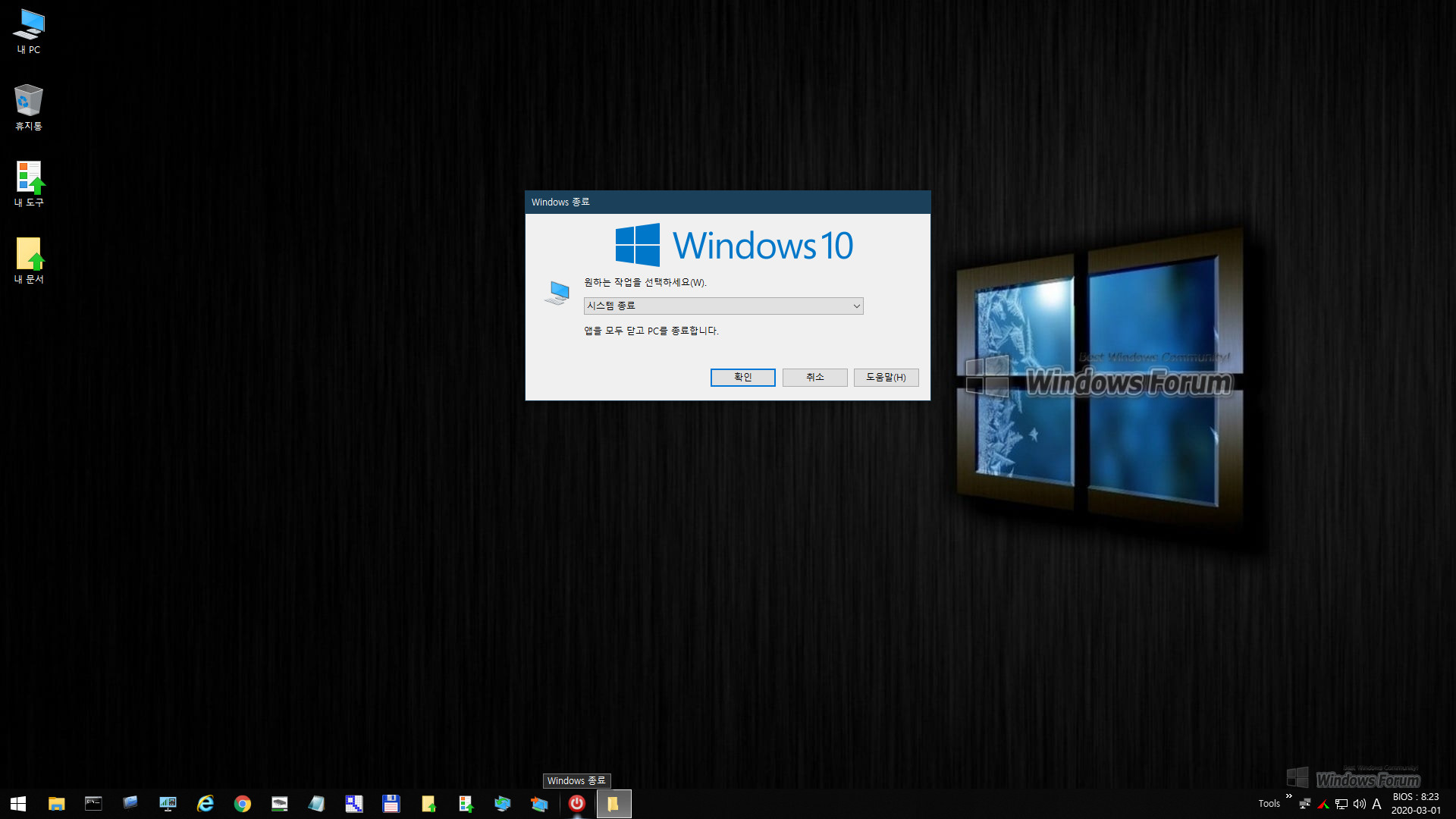
Task: Open the blue checkered grid taskbar icon
Action: 353,804
